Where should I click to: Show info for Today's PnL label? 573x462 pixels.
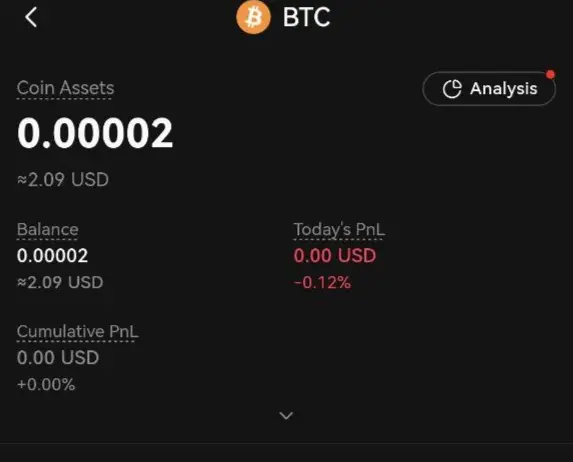click(x=339, y=230)
